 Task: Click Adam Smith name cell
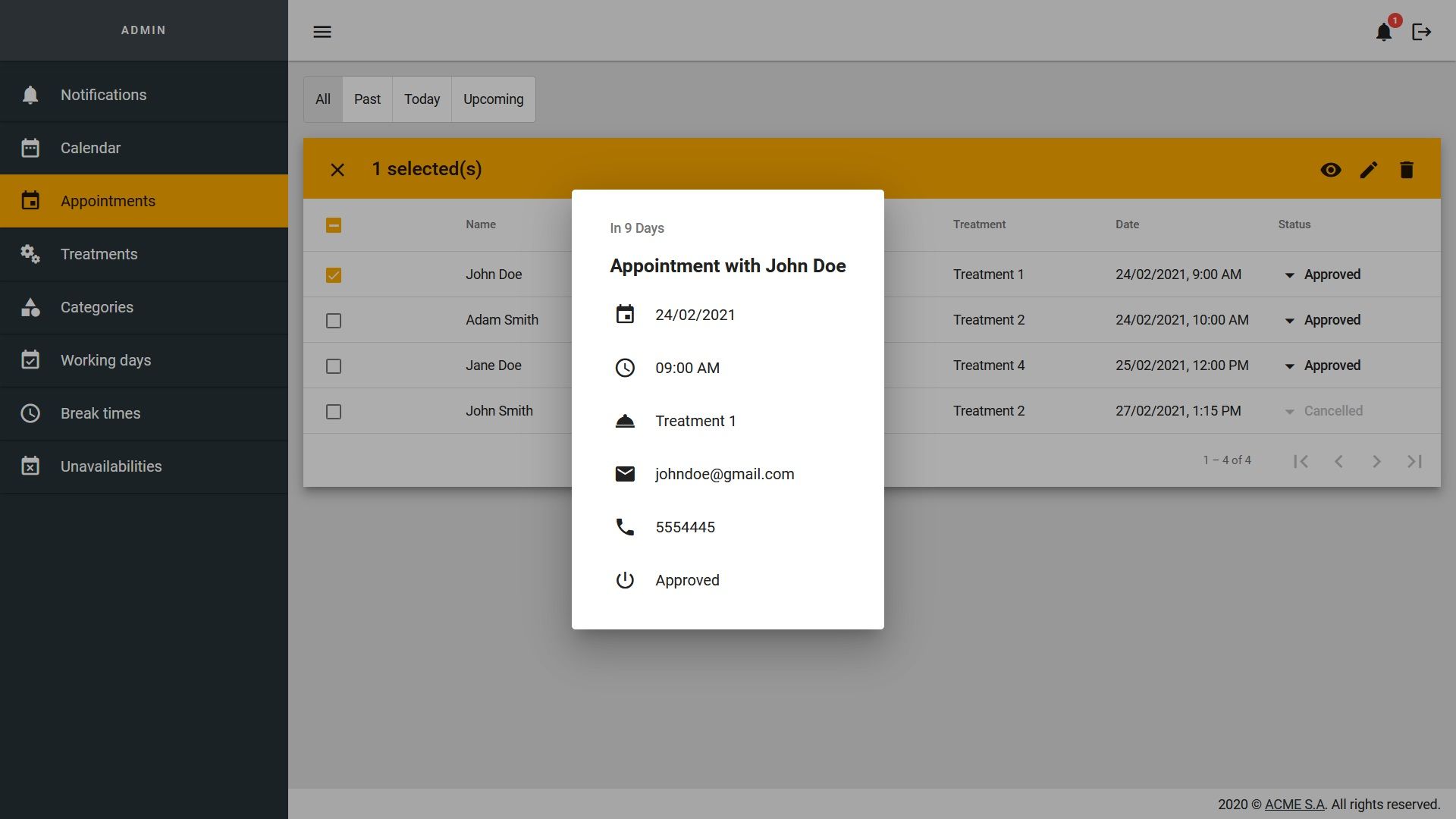point(502,320)
